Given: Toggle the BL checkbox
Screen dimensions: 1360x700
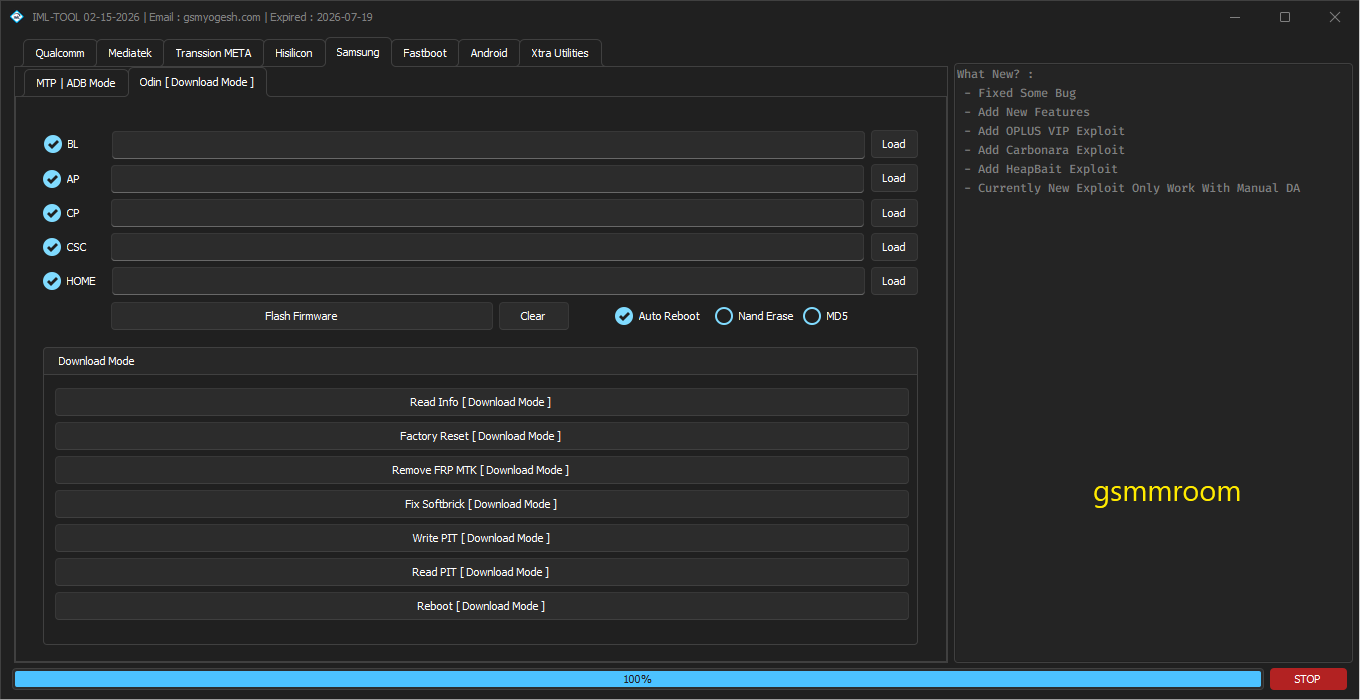Looking at the screenshot, I should (53, 144).
